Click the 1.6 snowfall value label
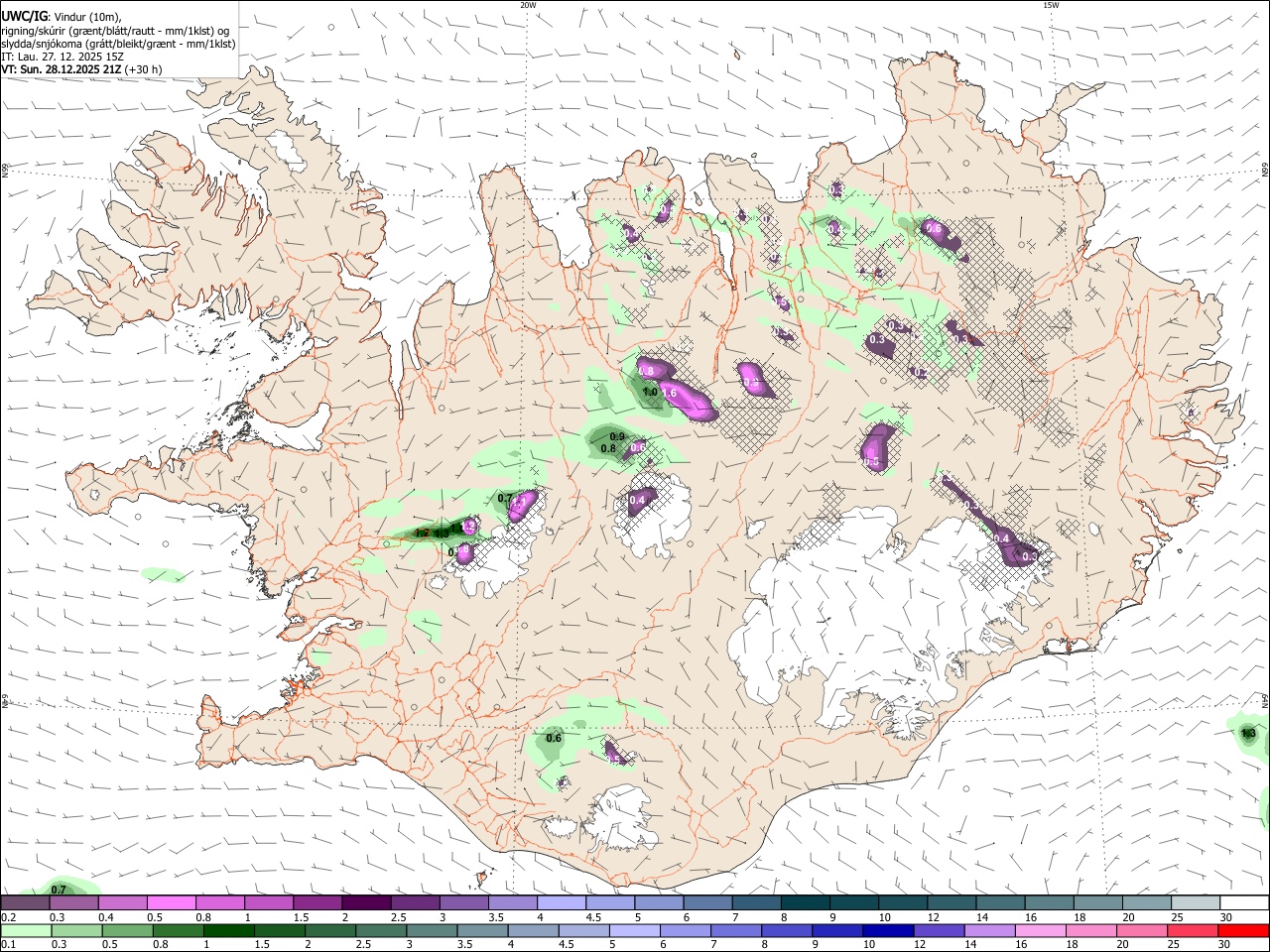 pos(669,394)
